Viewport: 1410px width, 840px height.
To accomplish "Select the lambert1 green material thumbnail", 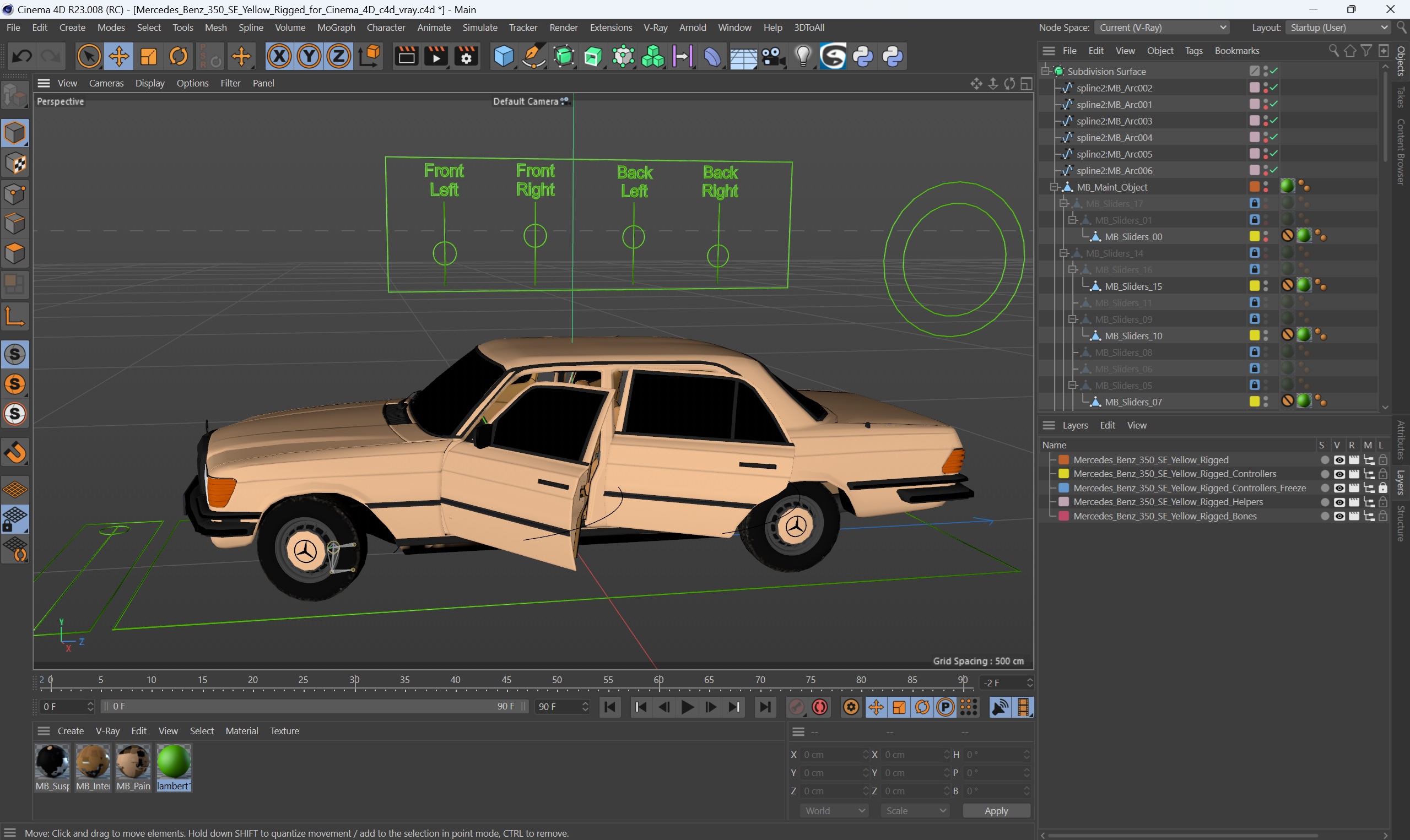I will [174, 762].
